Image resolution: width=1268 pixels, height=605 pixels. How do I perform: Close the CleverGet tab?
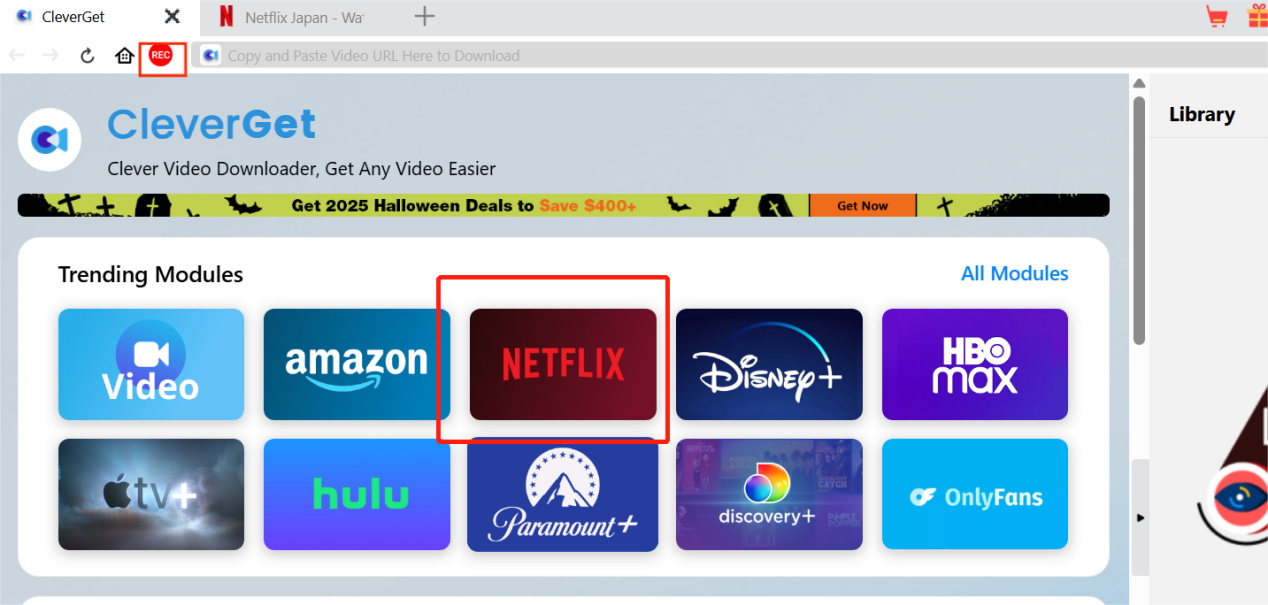172,17
